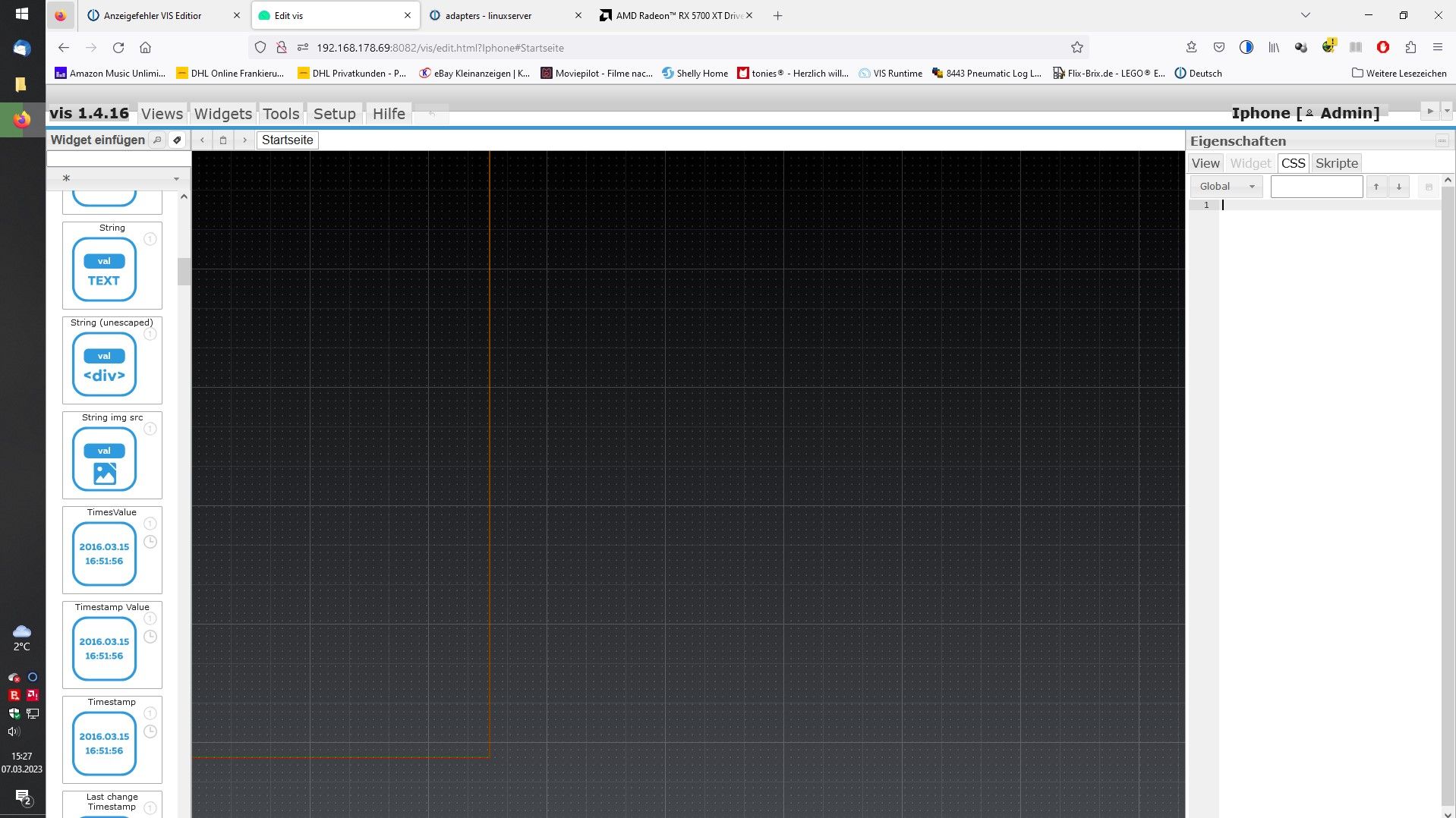The height and width of the screenshot is (818, 1456).
Task: Click the save icon in the CSS editor panel
Action: pos(1429,186)
